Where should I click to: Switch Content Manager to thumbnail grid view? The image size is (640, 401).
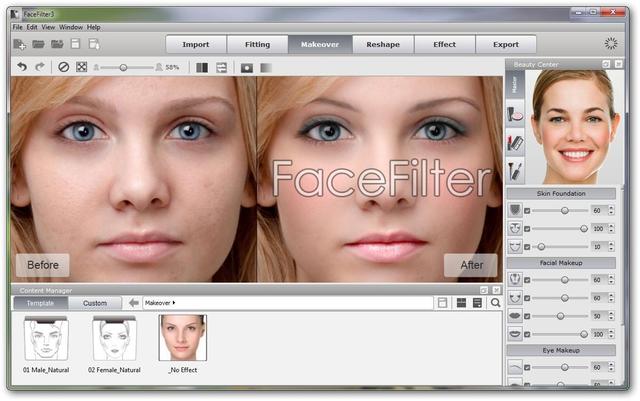[x=461, y=303]
